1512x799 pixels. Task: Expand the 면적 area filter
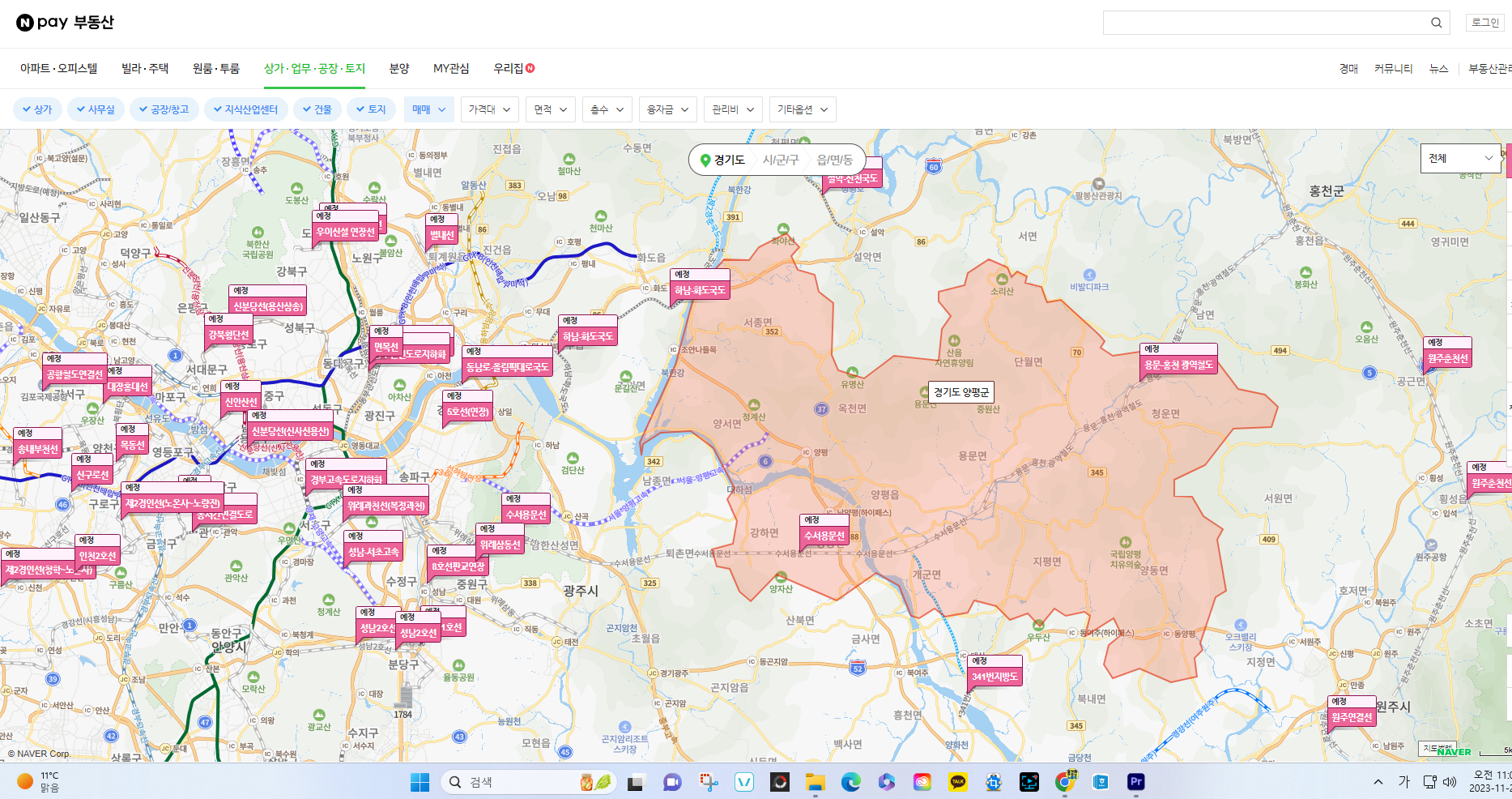point(551,109)
